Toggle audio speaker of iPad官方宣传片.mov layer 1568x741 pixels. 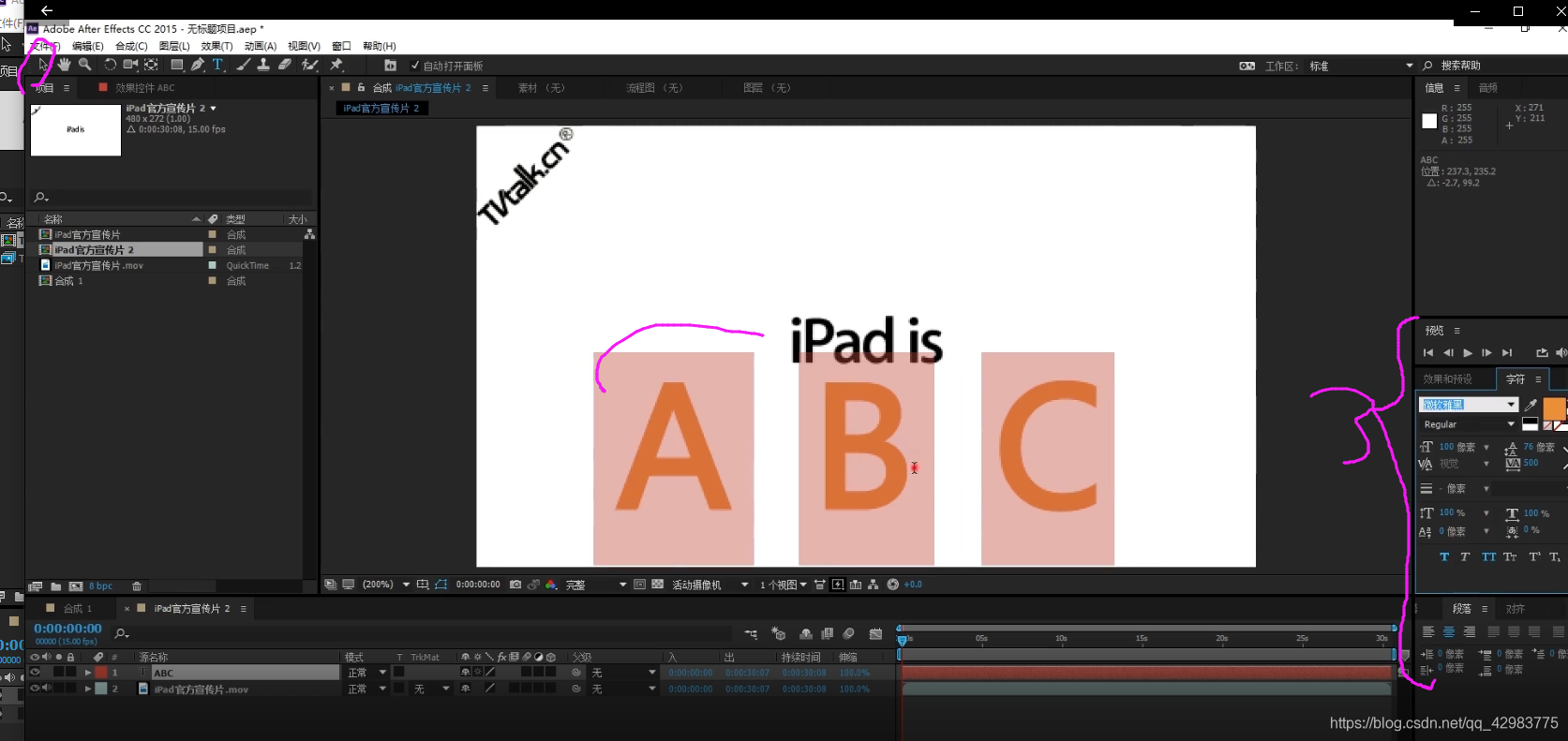coord(47,689)
